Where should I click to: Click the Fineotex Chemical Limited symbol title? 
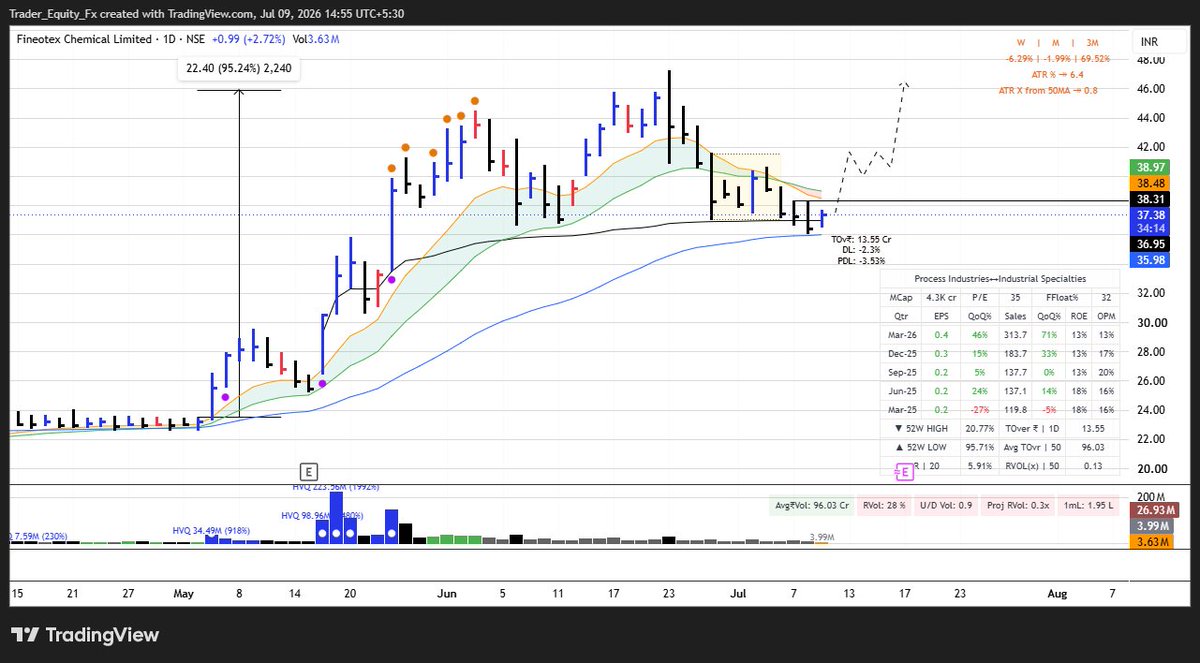click(84, 39)
